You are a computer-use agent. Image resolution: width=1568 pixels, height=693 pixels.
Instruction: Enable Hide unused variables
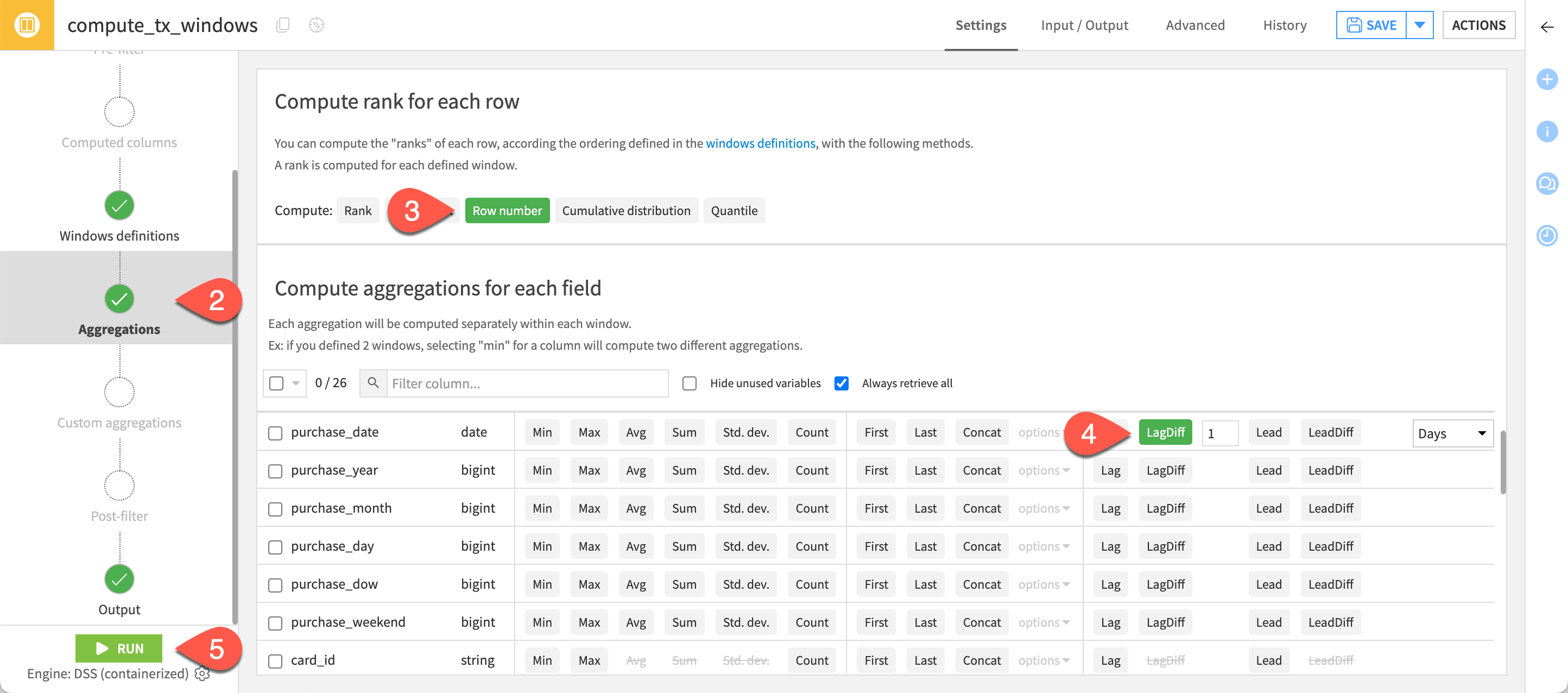coord(689,383)
